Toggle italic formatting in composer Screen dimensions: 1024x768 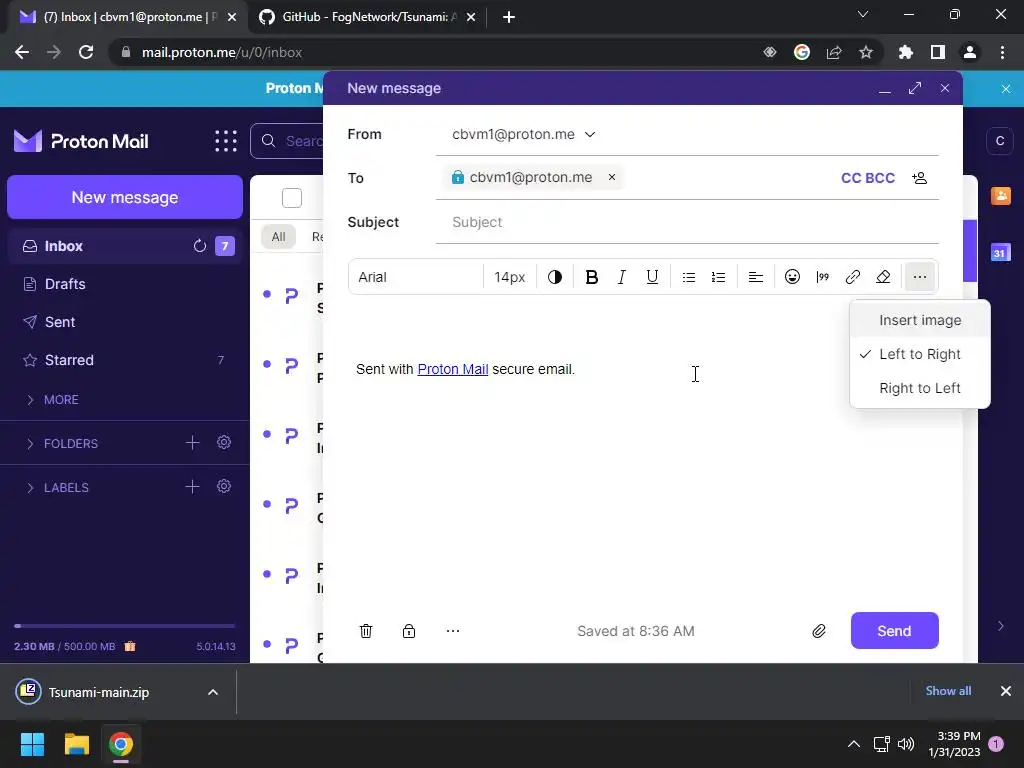point(622,277)
